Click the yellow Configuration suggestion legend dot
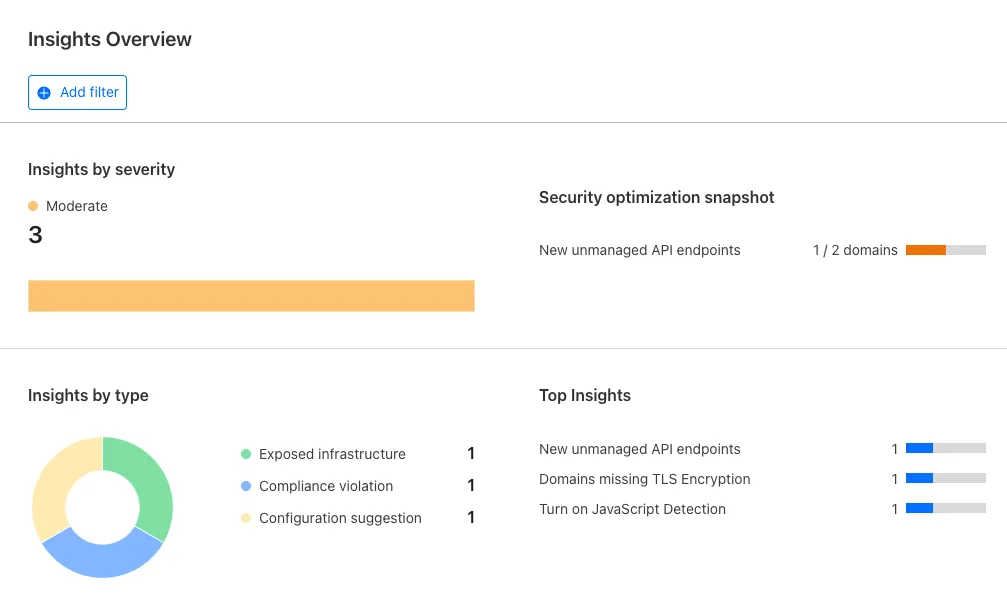 click(x=245, y=518)
